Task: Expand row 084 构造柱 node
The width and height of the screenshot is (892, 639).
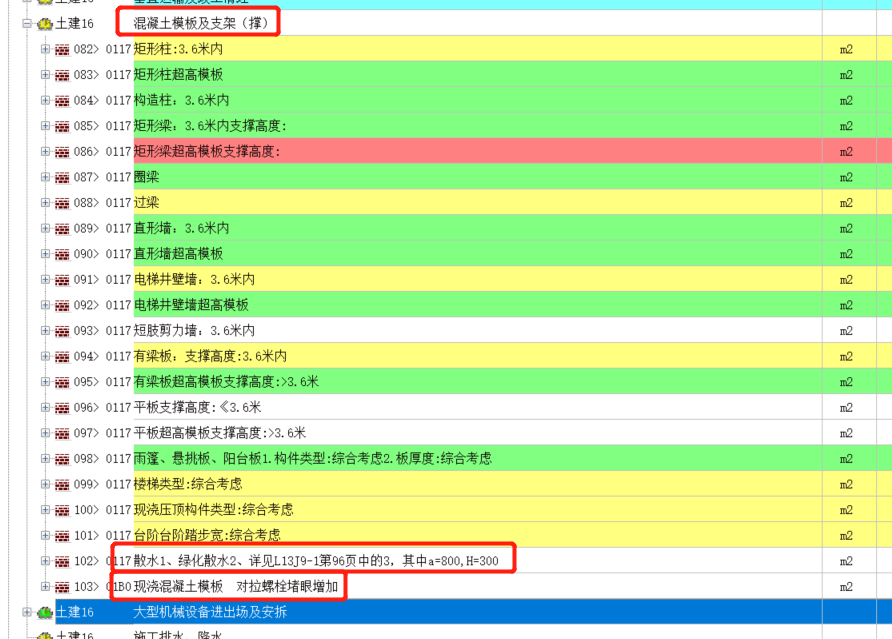Action: point(46,100)
